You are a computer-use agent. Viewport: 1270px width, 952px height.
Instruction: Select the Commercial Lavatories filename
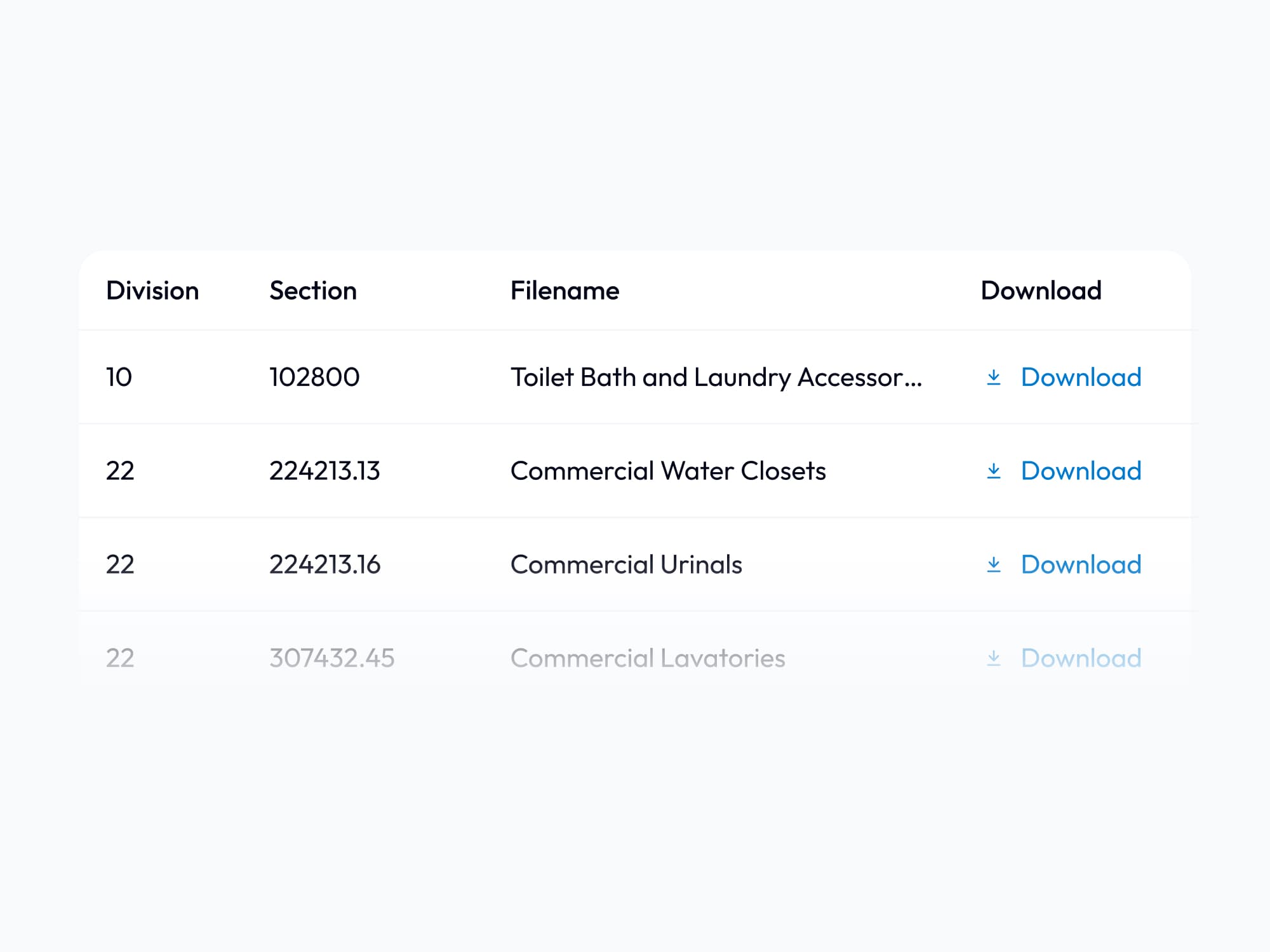point(648,658)
